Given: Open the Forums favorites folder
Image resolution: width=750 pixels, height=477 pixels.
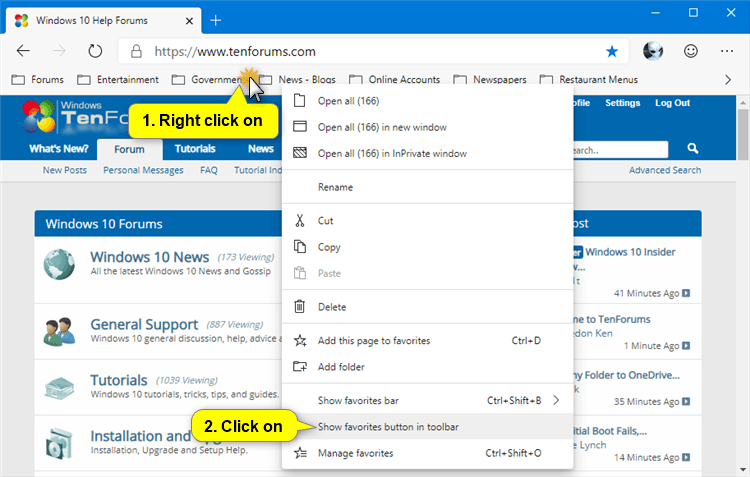Looking at the screenshot, I should (x=38, y=79).
